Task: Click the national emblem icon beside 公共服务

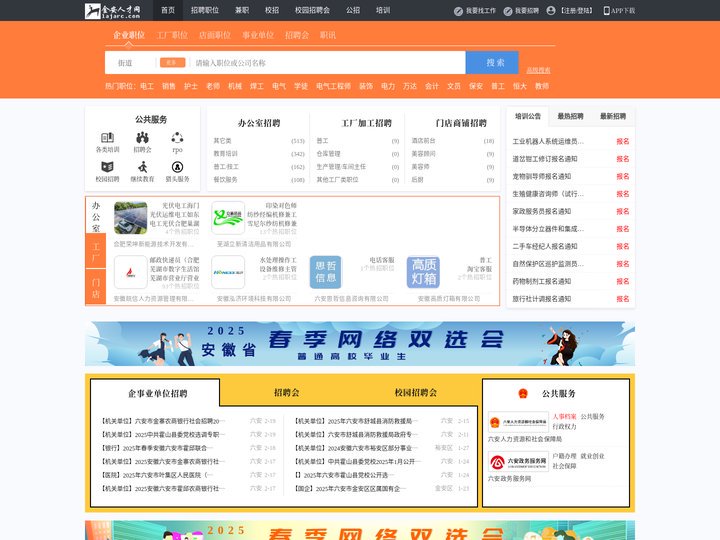Action: tap(523, 394)
